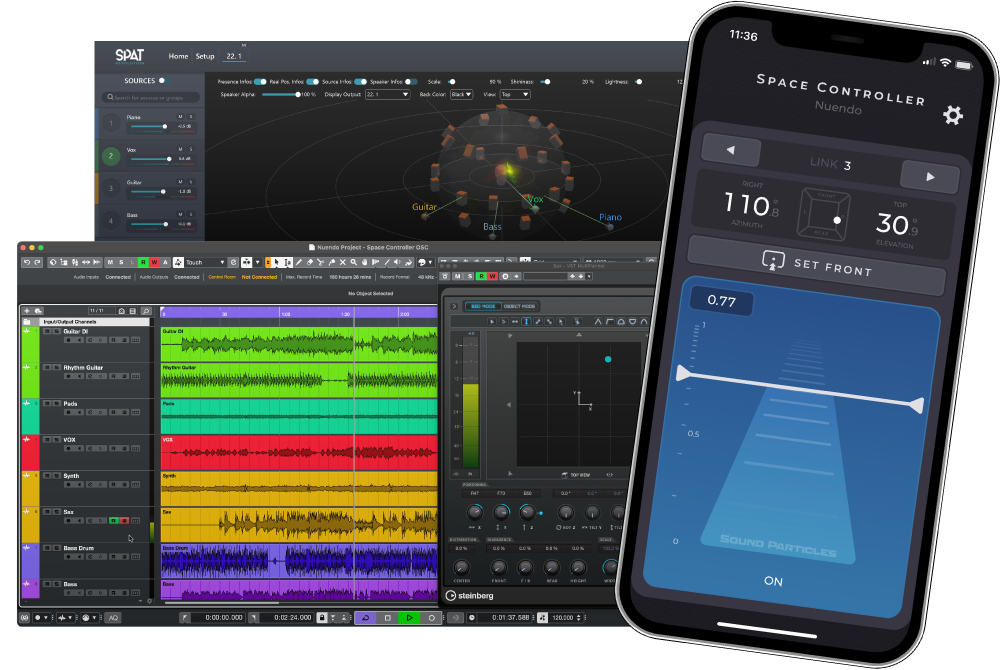Open the Setup tab in SPAT
Viewport: 1000px width, 670px height.
pyautogui.click(x=205, y=56)
